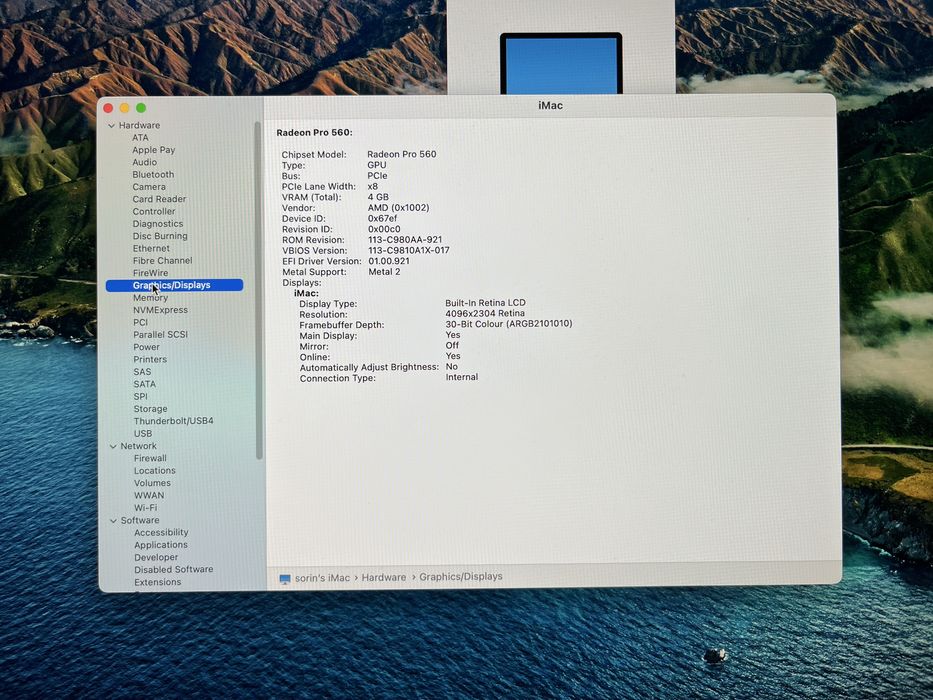The image size is (933, 700).
Task: Click the iMac window title
Action: [x=550, y=105]
